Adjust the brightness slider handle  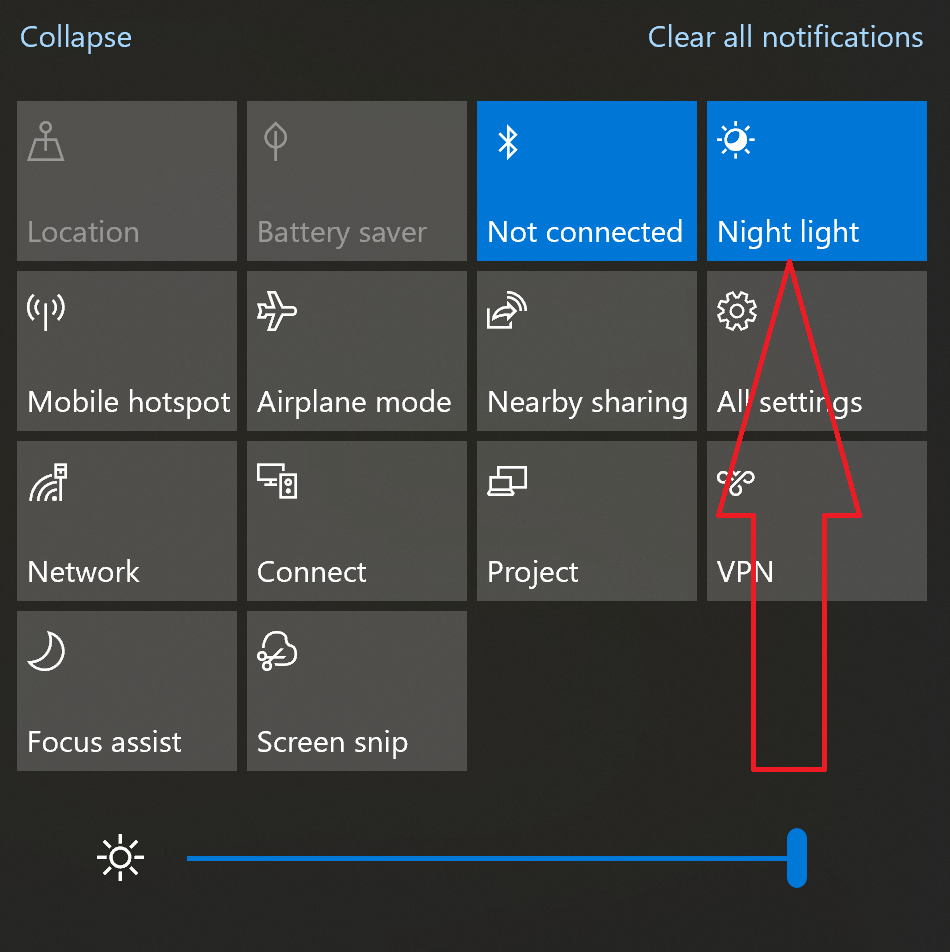pyautogui.click(x=796, y=857)
